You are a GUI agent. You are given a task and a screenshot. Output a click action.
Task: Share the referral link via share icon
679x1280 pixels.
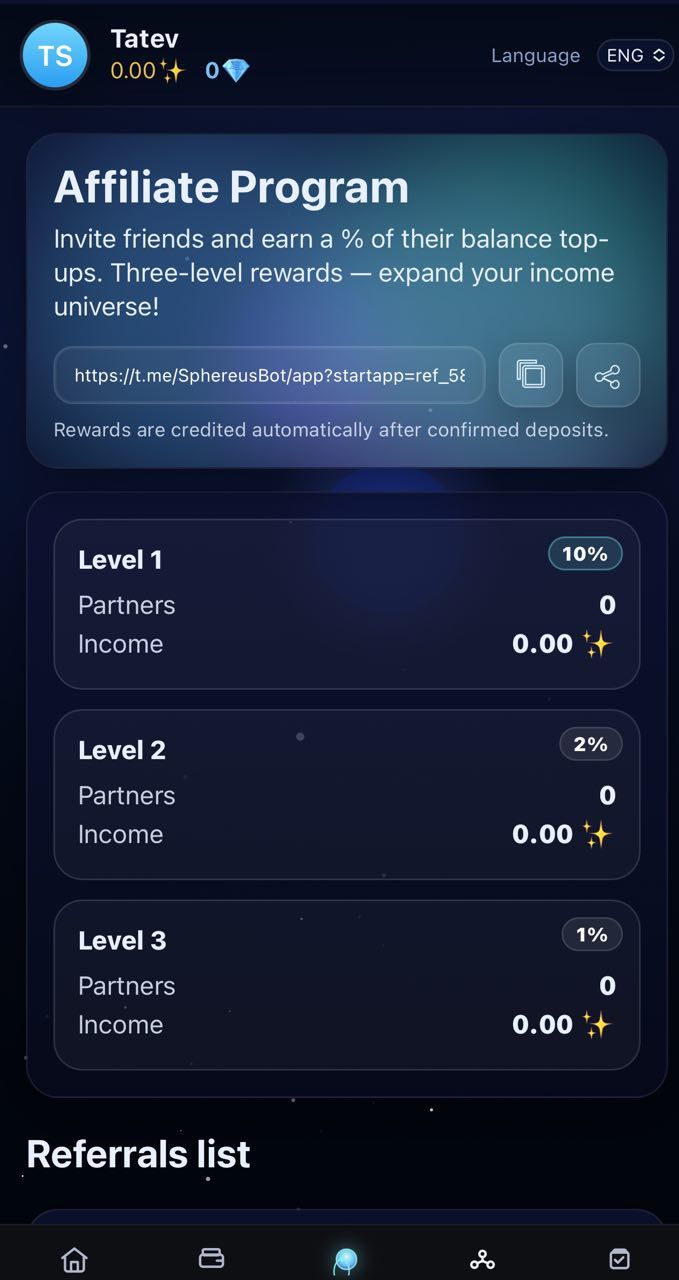pos(607,375)
